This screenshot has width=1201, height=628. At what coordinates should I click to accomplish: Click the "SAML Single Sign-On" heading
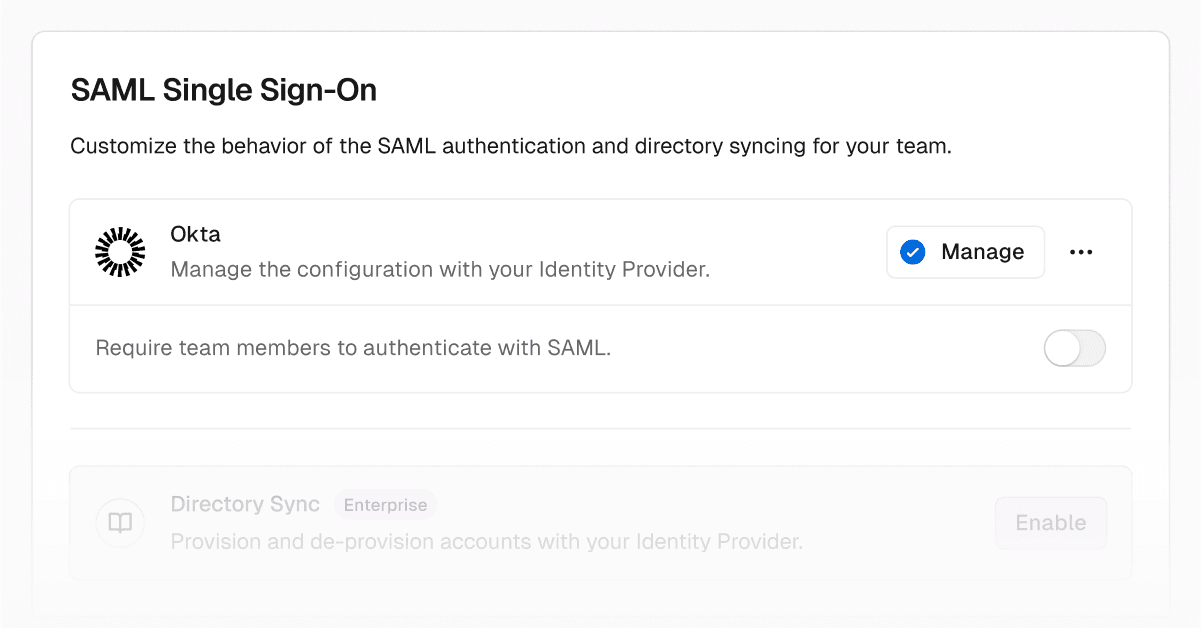coord(223,91)
